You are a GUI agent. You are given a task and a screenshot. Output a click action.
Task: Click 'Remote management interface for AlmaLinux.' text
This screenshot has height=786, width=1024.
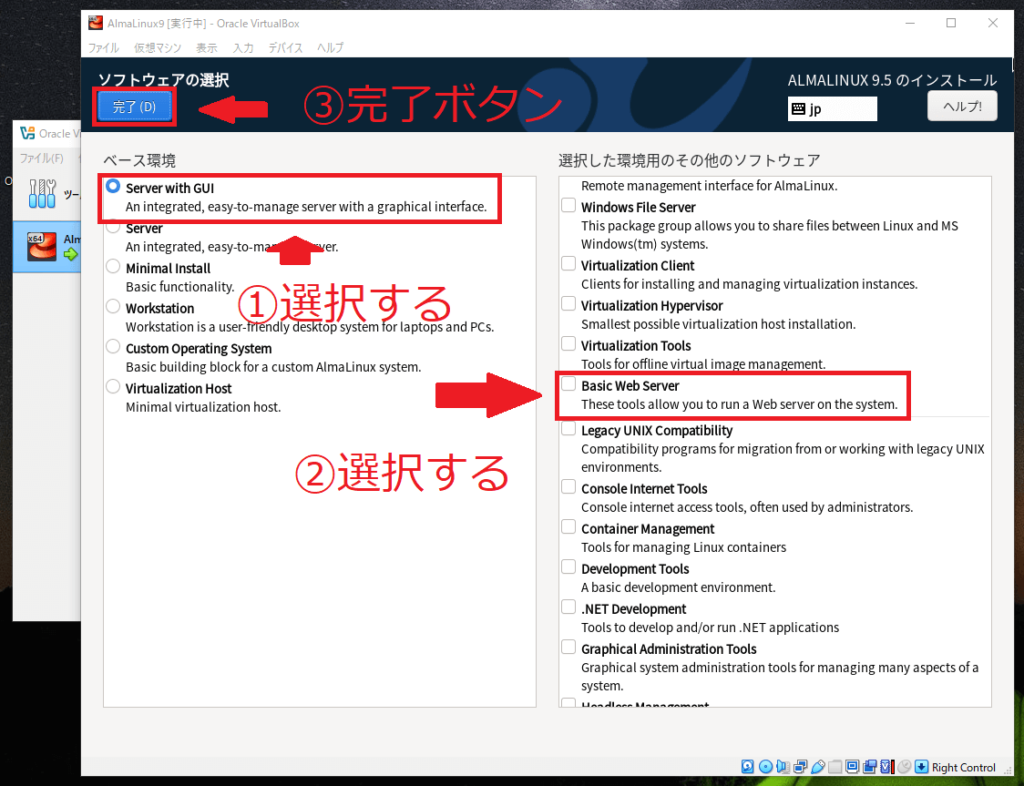coord(709,186)
